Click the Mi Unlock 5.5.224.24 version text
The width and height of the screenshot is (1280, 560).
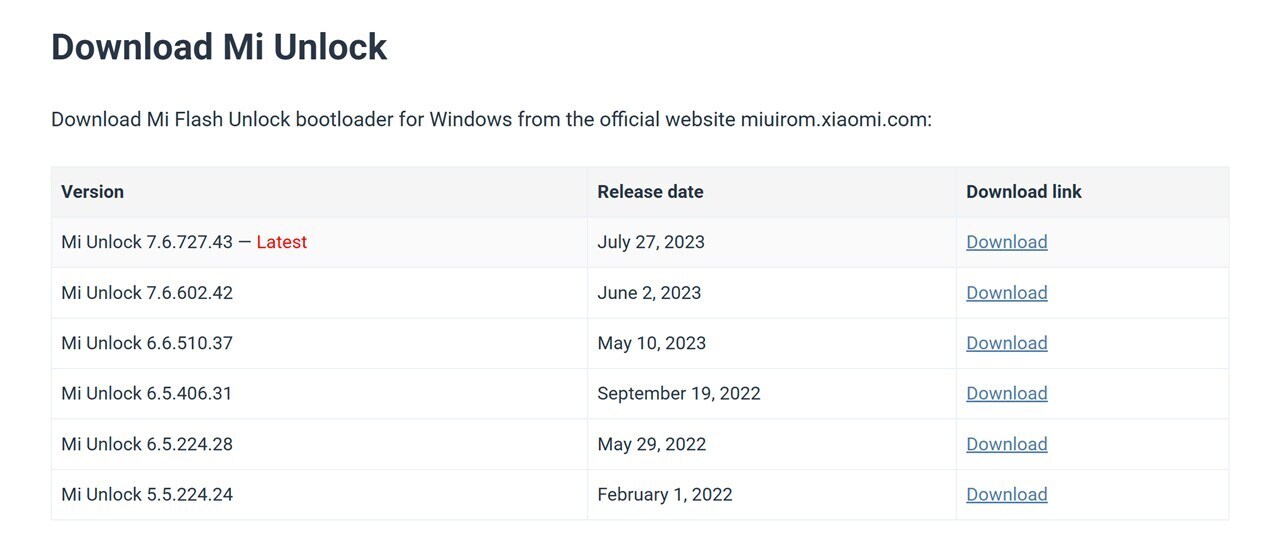click(147, 494)
